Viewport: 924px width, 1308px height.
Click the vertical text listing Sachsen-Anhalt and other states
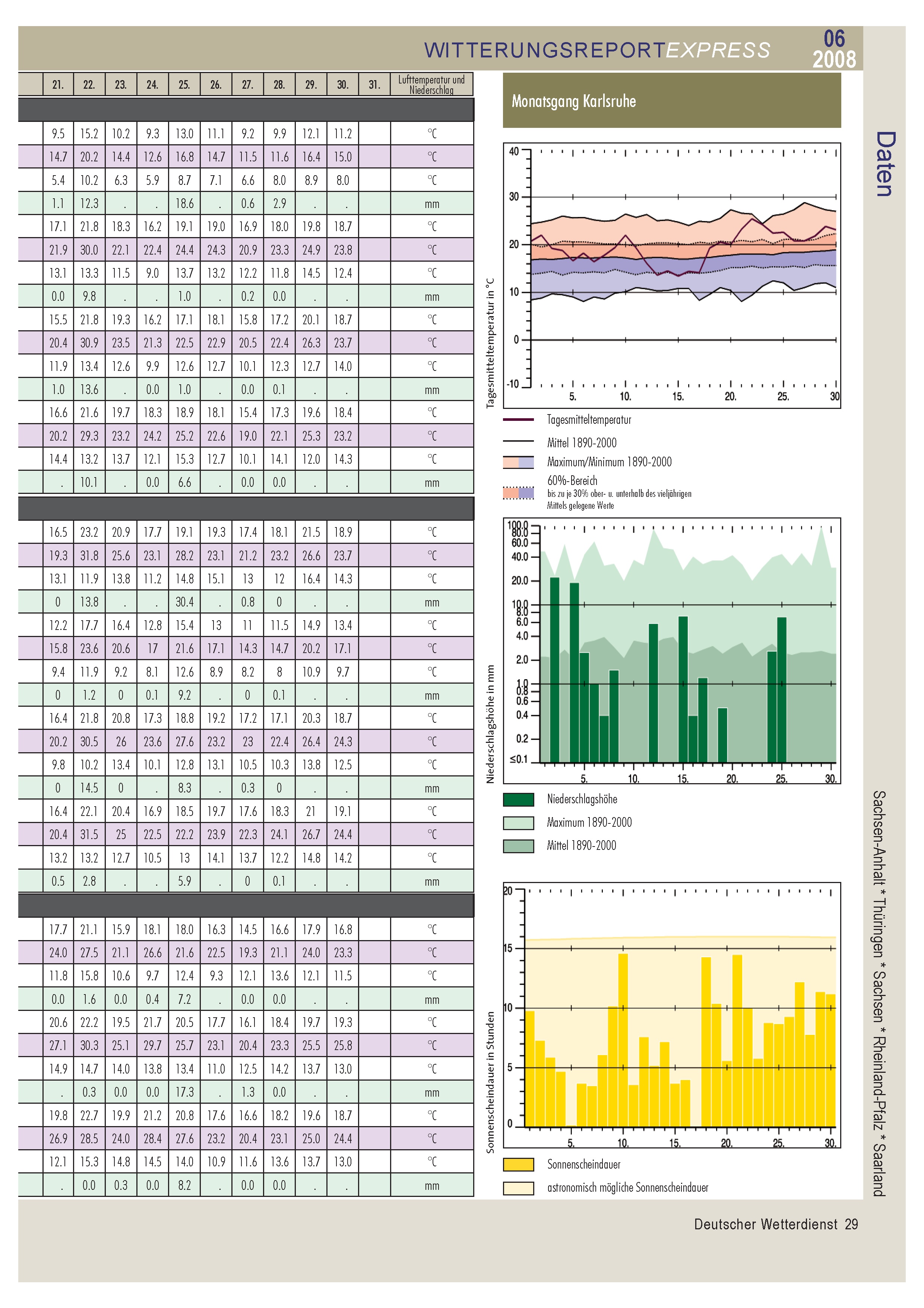pyautogui.click(x=880, y=993)
